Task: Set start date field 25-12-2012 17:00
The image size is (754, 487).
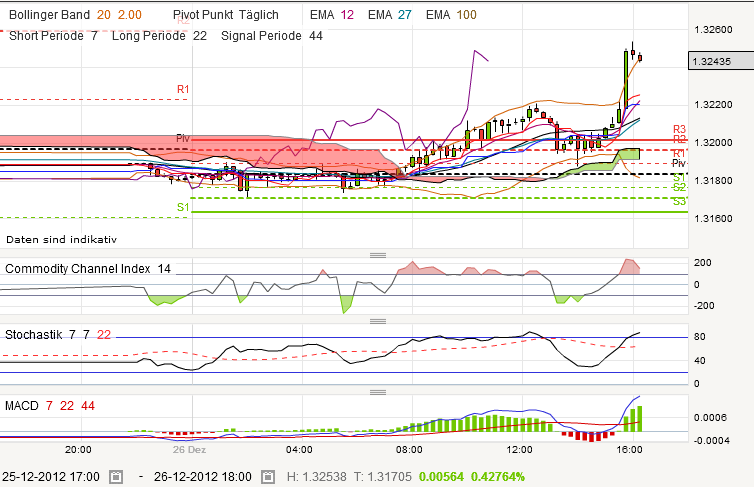Action: (50, 477)
